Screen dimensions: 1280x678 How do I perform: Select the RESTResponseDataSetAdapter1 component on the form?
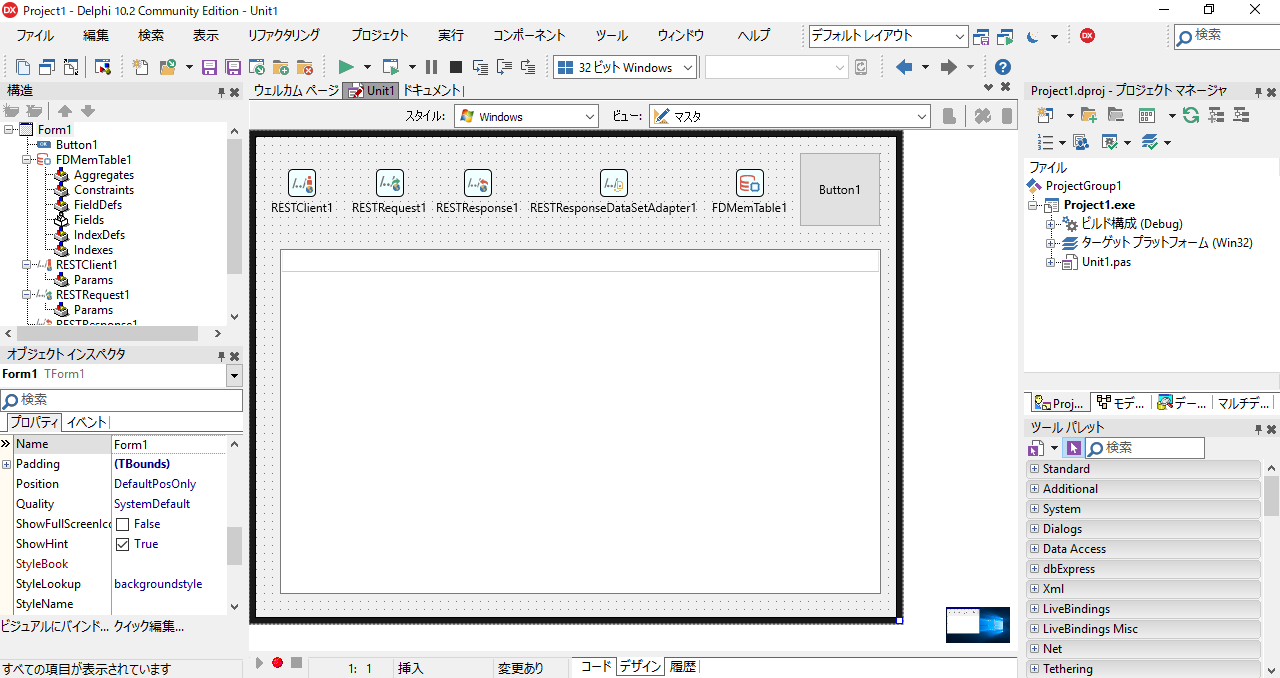(613, 184)
